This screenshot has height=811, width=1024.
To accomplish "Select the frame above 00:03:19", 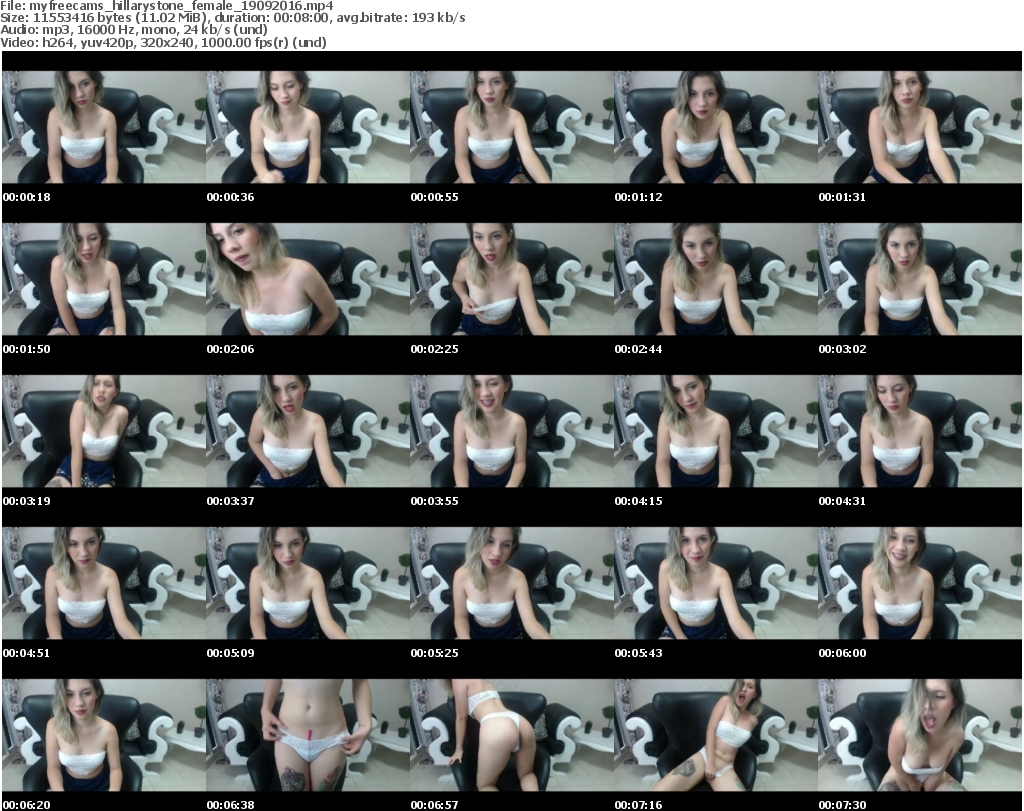I will (x=104, y=431).
